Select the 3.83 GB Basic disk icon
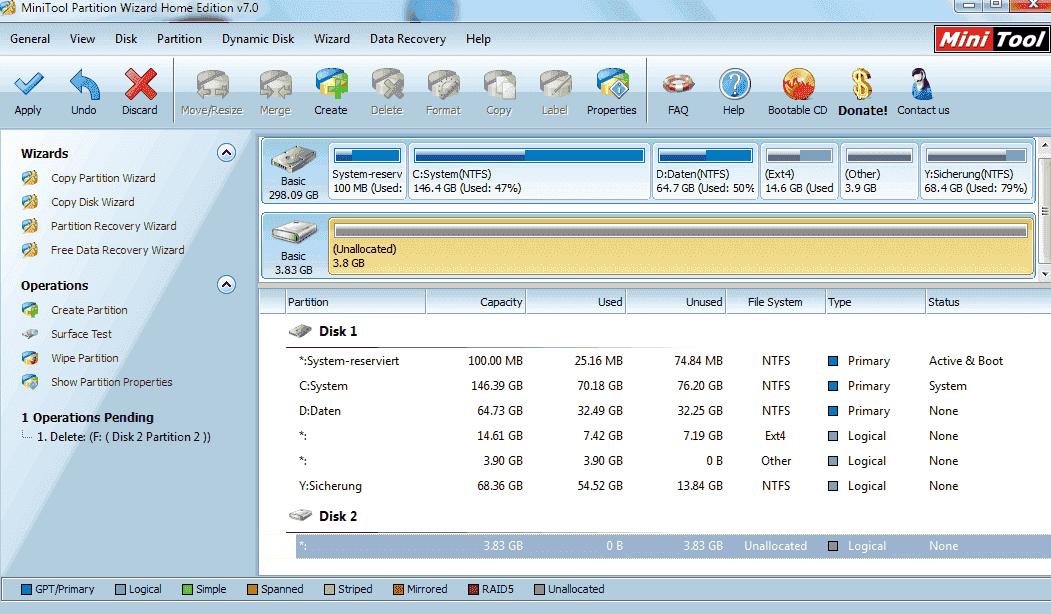This screenshot has height=614, width=1051. pyautogui.click(x=293, y=233)
